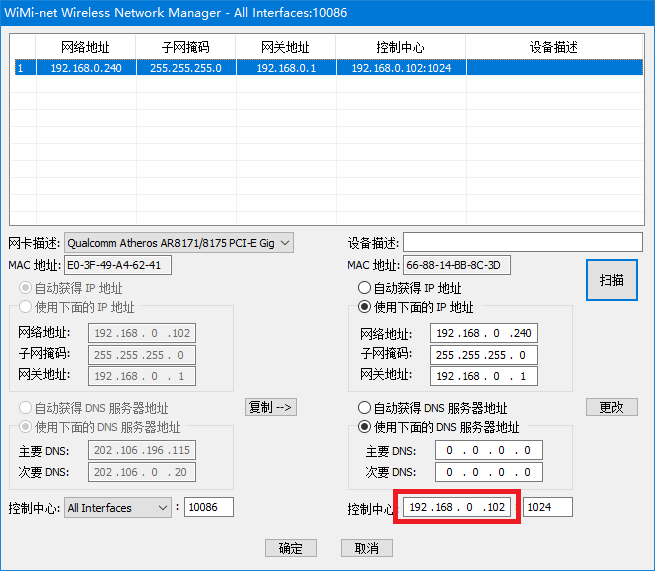Click the 10086 port input field
655x571 pixels.
point(208,507)
